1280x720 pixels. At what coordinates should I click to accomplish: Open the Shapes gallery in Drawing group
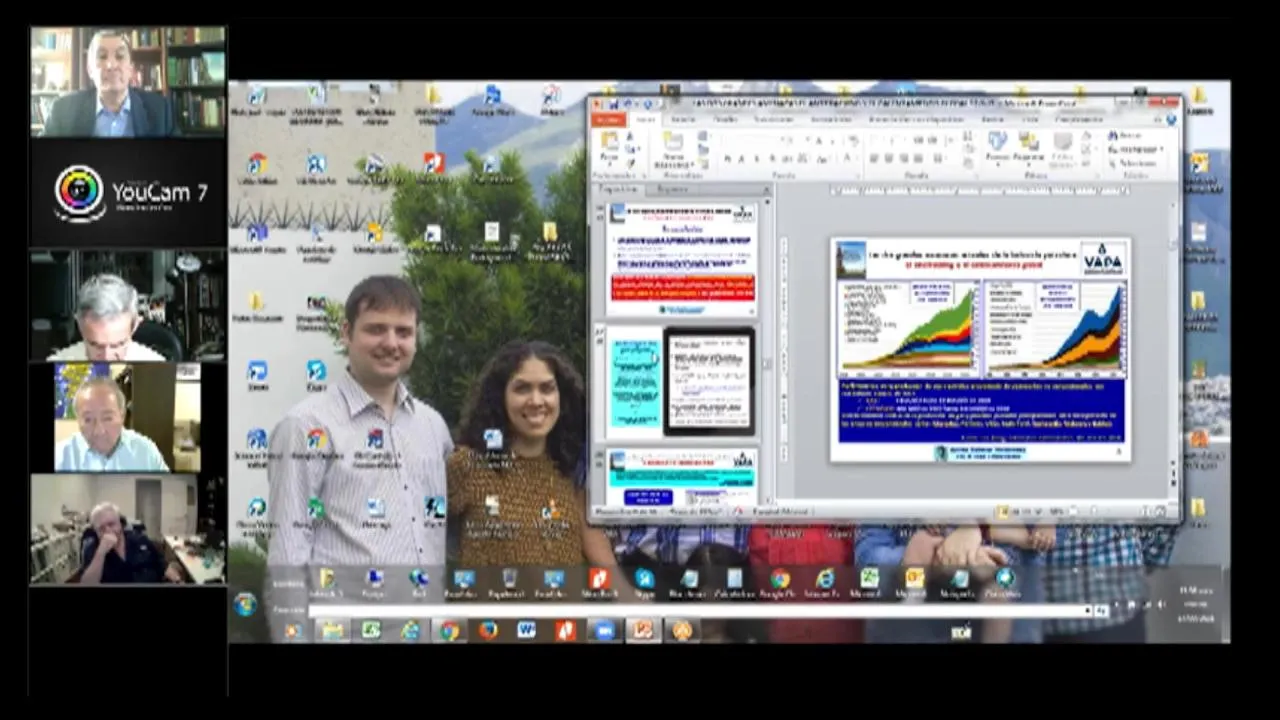997,148
